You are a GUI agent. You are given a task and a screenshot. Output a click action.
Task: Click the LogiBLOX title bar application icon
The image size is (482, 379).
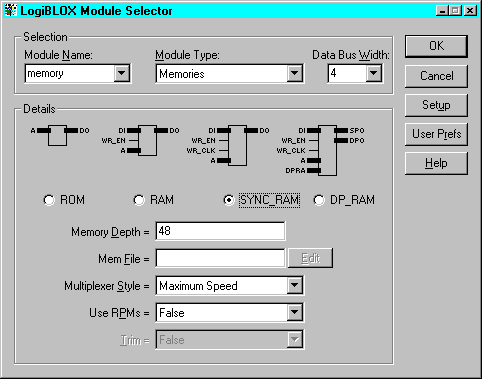[x=10, y=10]
